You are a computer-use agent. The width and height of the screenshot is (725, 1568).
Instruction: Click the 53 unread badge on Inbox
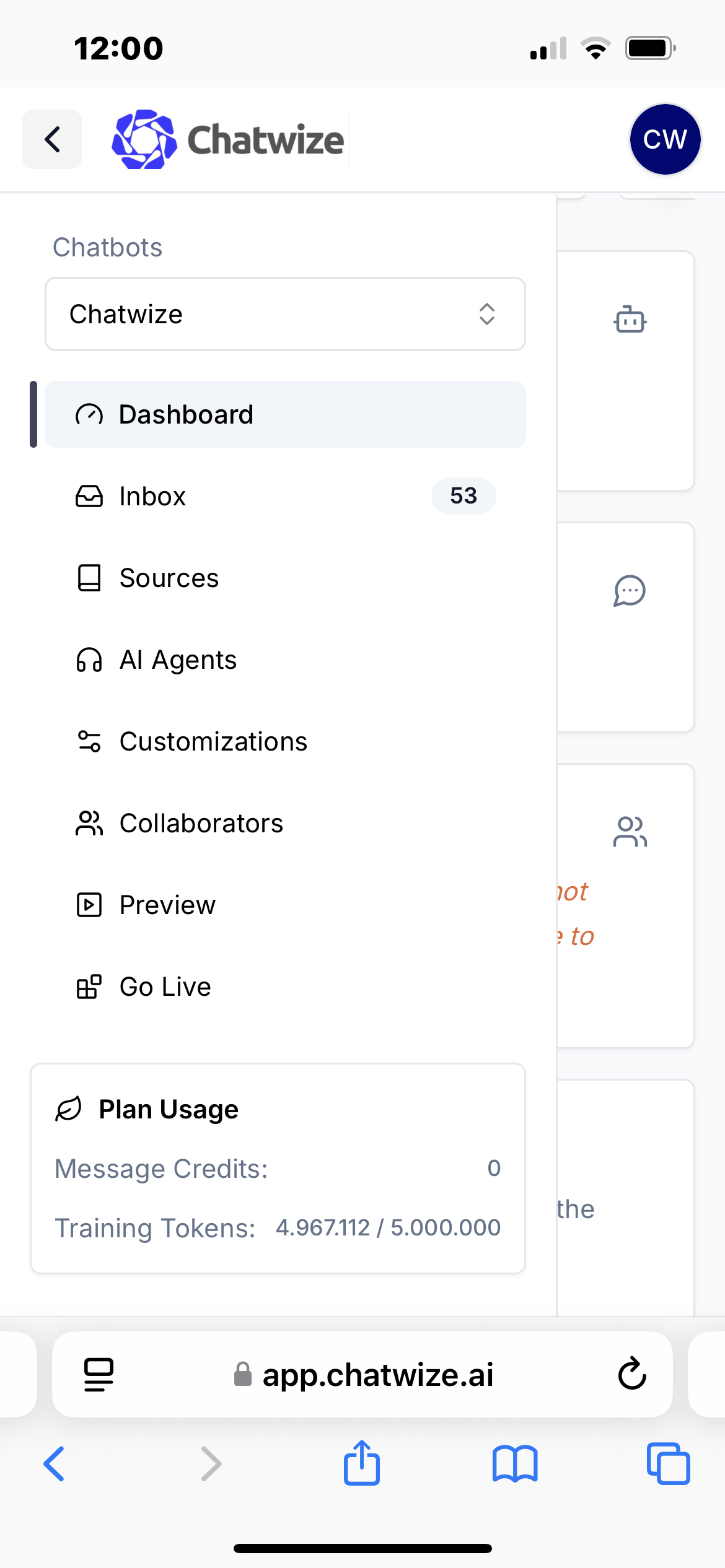click(464, 496)
